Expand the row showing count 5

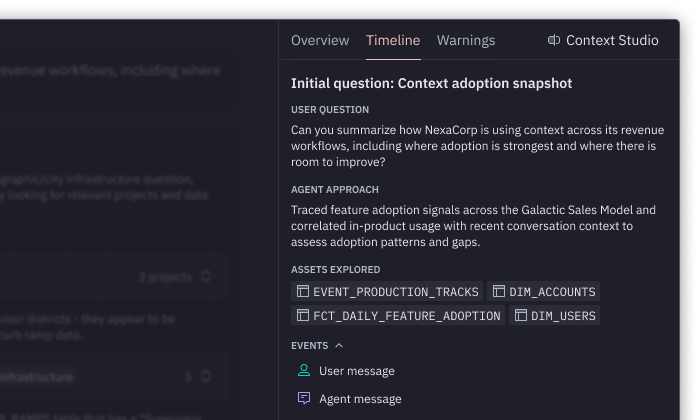point(206,377)
